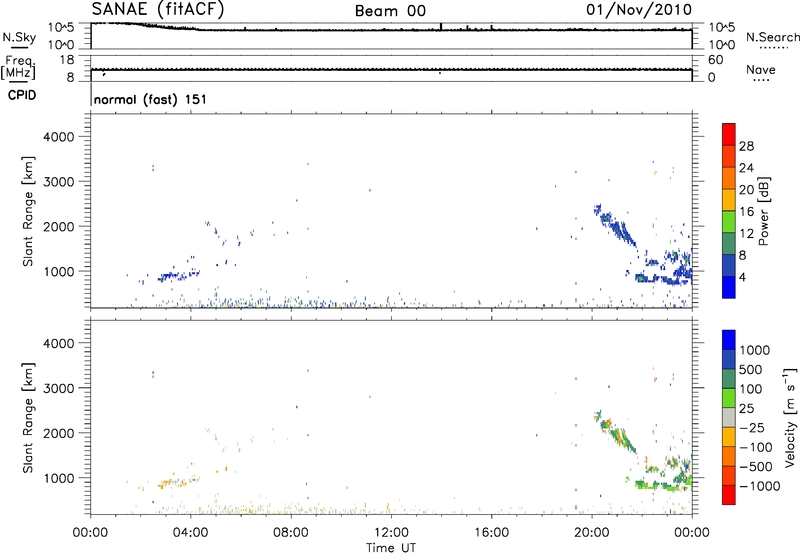
Task: Click the text normal (fast) 151
Action: click(x=150, y=99)
